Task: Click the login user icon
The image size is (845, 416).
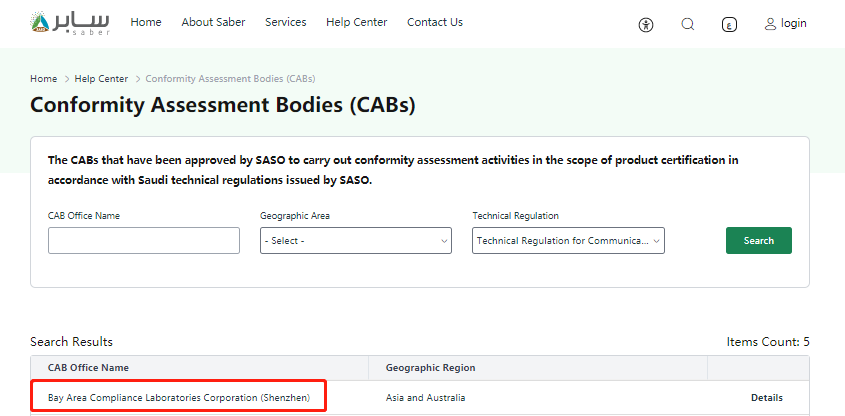Action: tap(770, 23)
